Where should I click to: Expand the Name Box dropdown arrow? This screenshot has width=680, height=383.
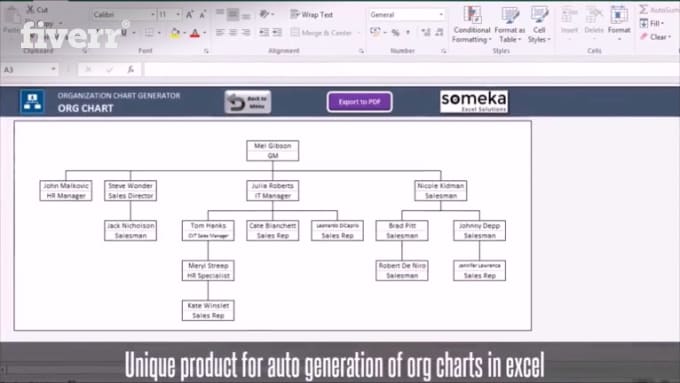pyautogui.click(x=53, y=69)
